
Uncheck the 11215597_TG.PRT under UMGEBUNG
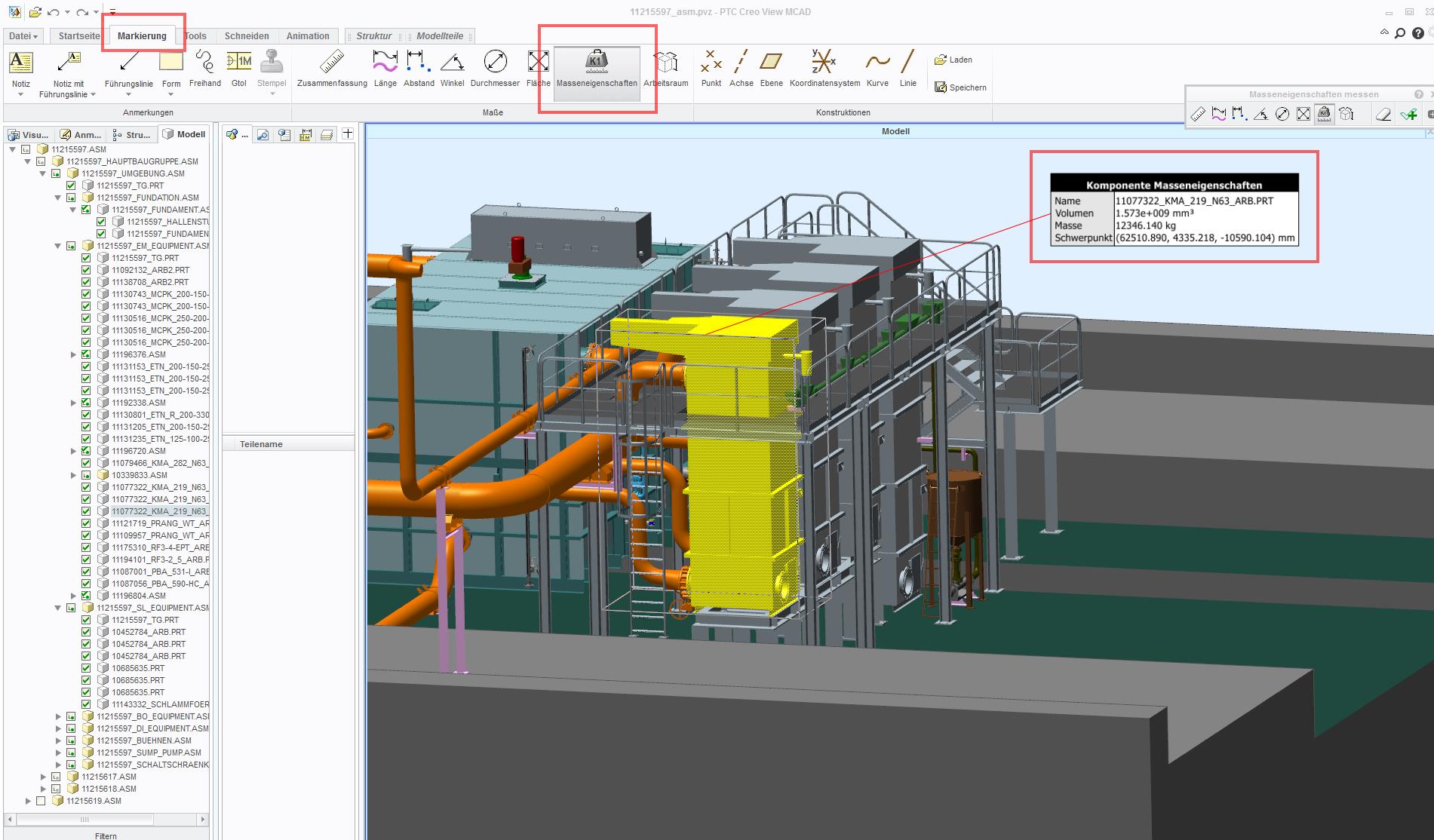[71, 185]
